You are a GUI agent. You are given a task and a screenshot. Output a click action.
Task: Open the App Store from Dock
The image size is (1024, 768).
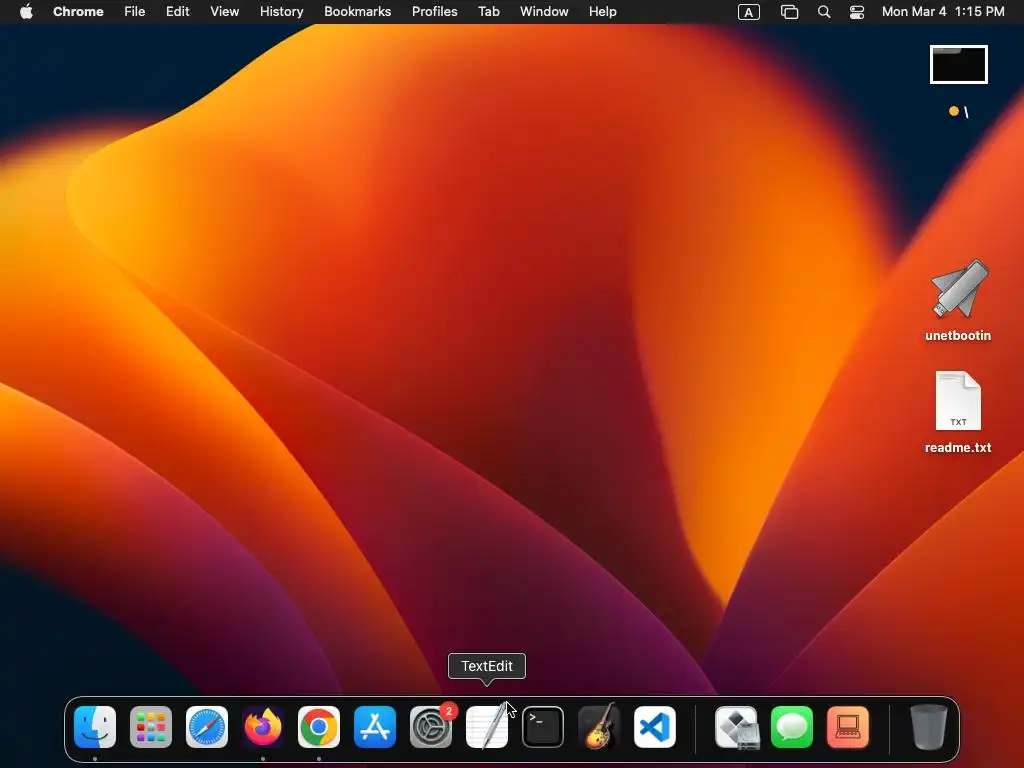coord(375,727)
